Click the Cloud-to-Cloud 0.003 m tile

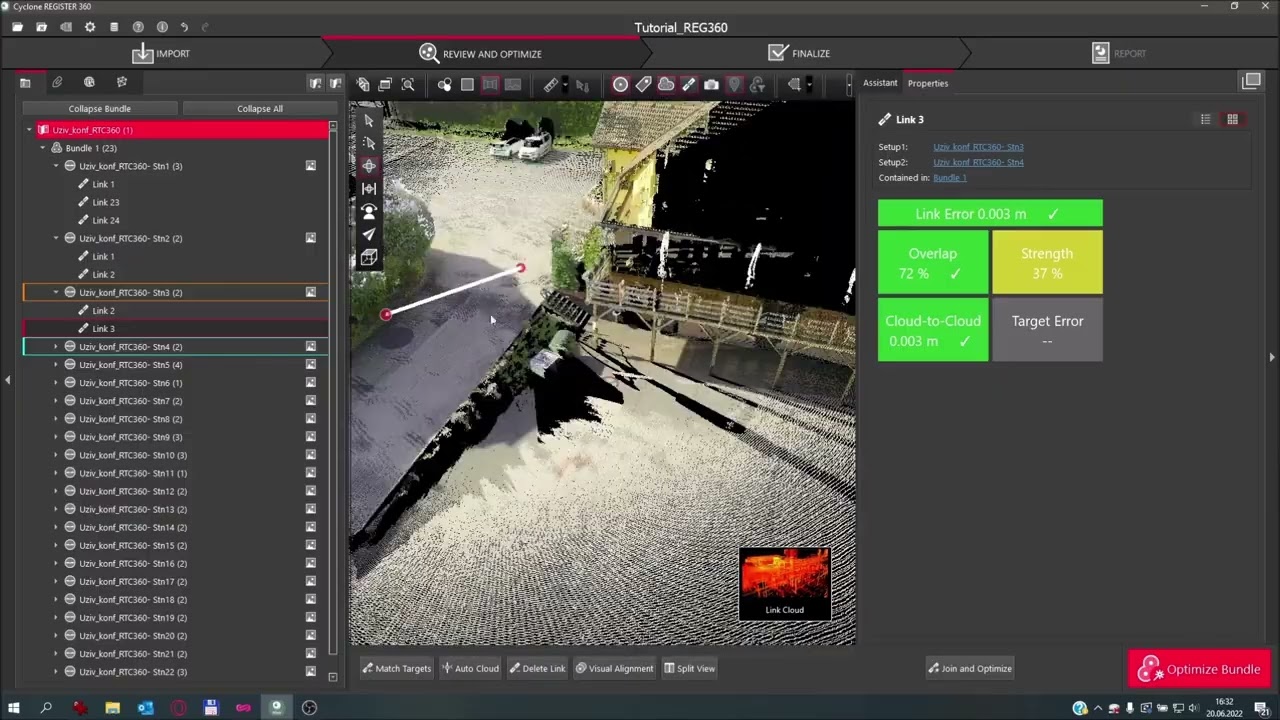pos(933,330)
